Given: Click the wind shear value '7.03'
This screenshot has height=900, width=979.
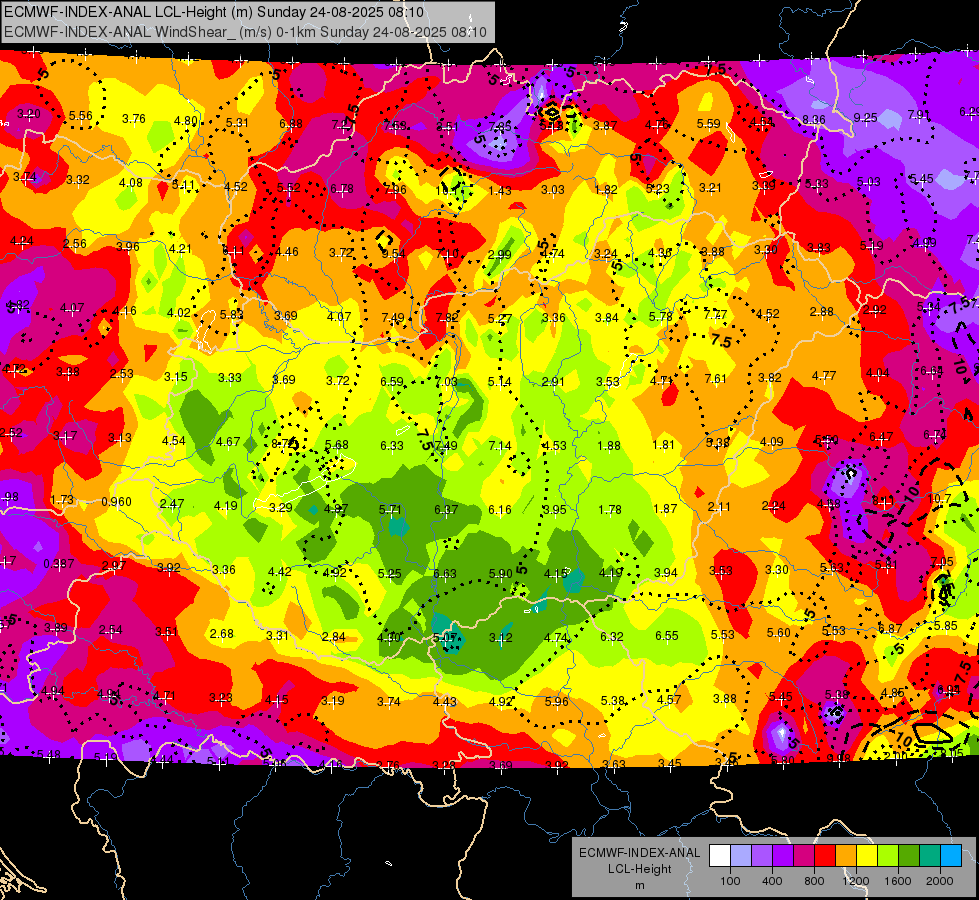Looking at the screenshot, I should (x=446, y=382).
